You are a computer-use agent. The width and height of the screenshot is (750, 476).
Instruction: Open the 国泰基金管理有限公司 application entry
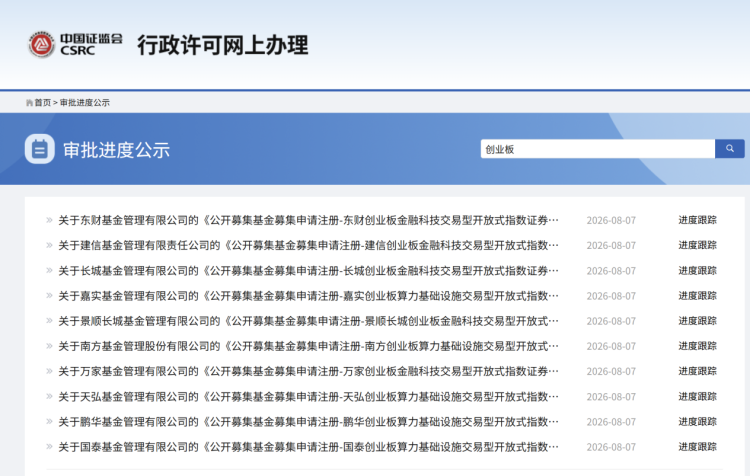[308, 447]
